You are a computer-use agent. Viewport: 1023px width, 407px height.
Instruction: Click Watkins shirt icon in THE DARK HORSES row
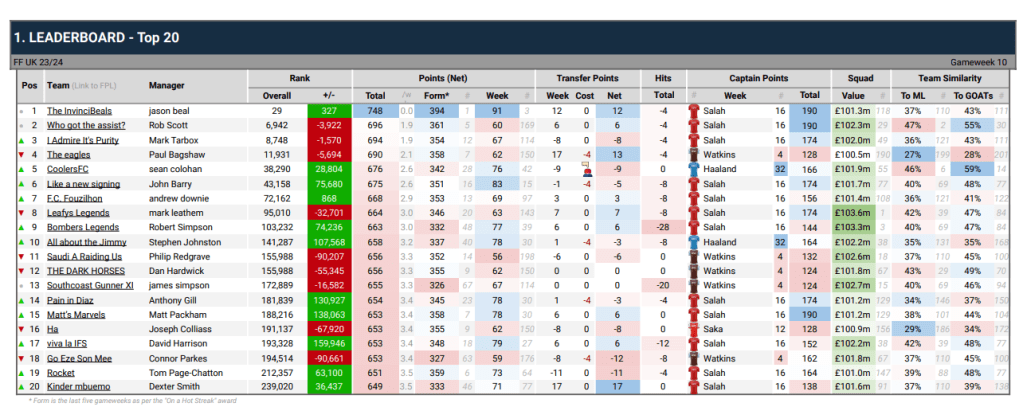coord(693,270)
